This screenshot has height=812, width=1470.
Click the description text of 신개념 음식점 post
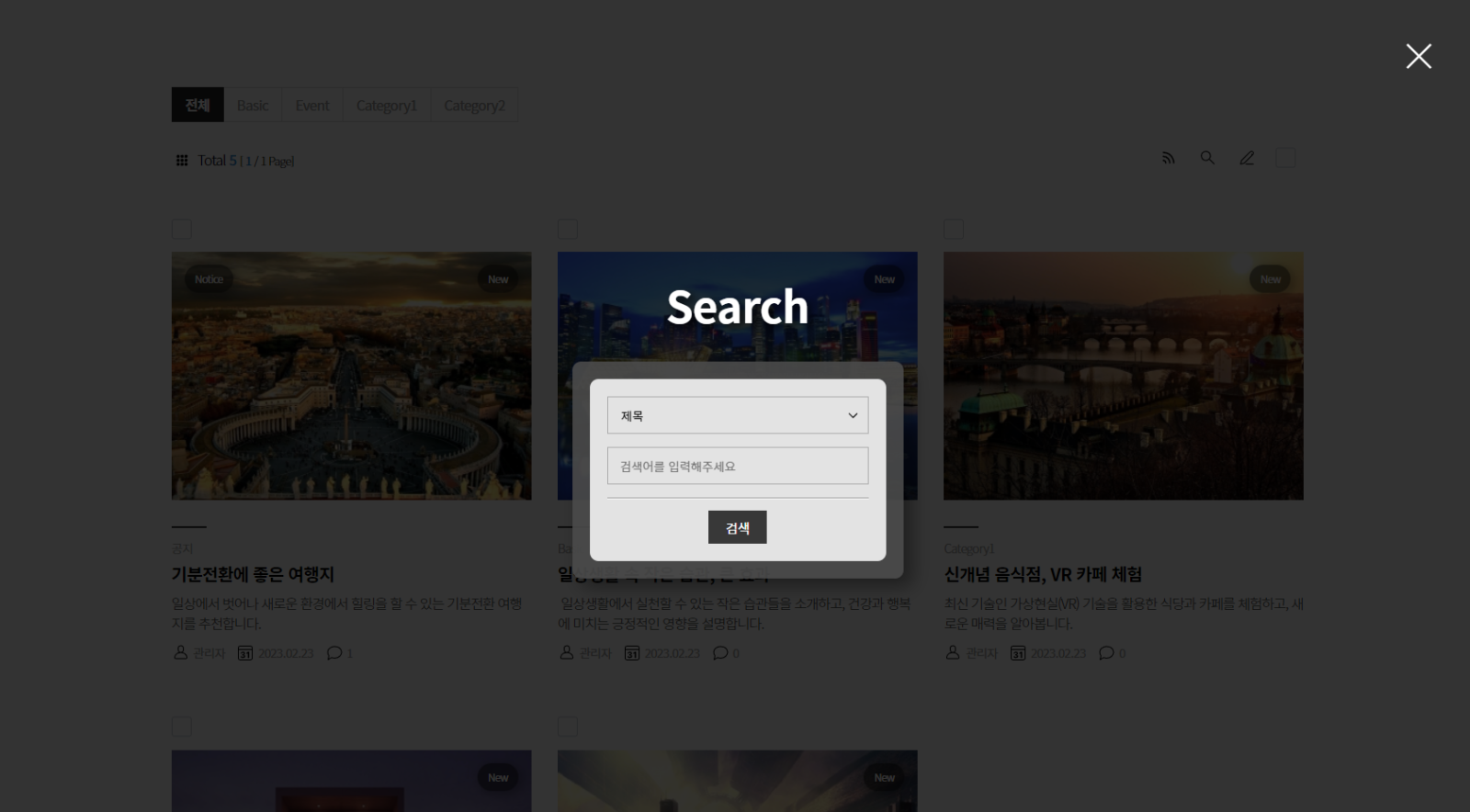point(1123,614)
